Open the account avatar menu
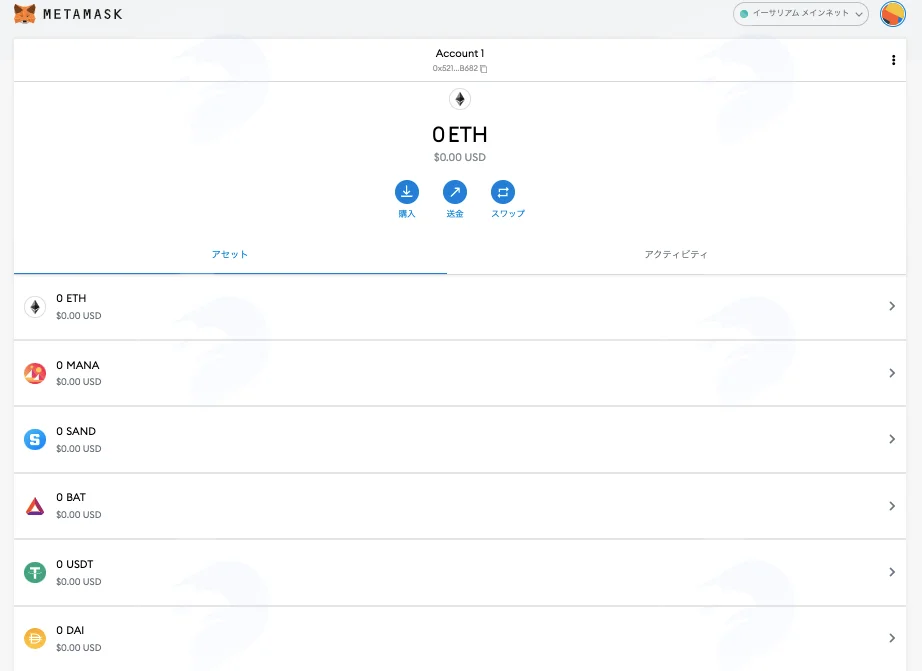This screenshot has width=922, height=671. [x=893, y=14]
